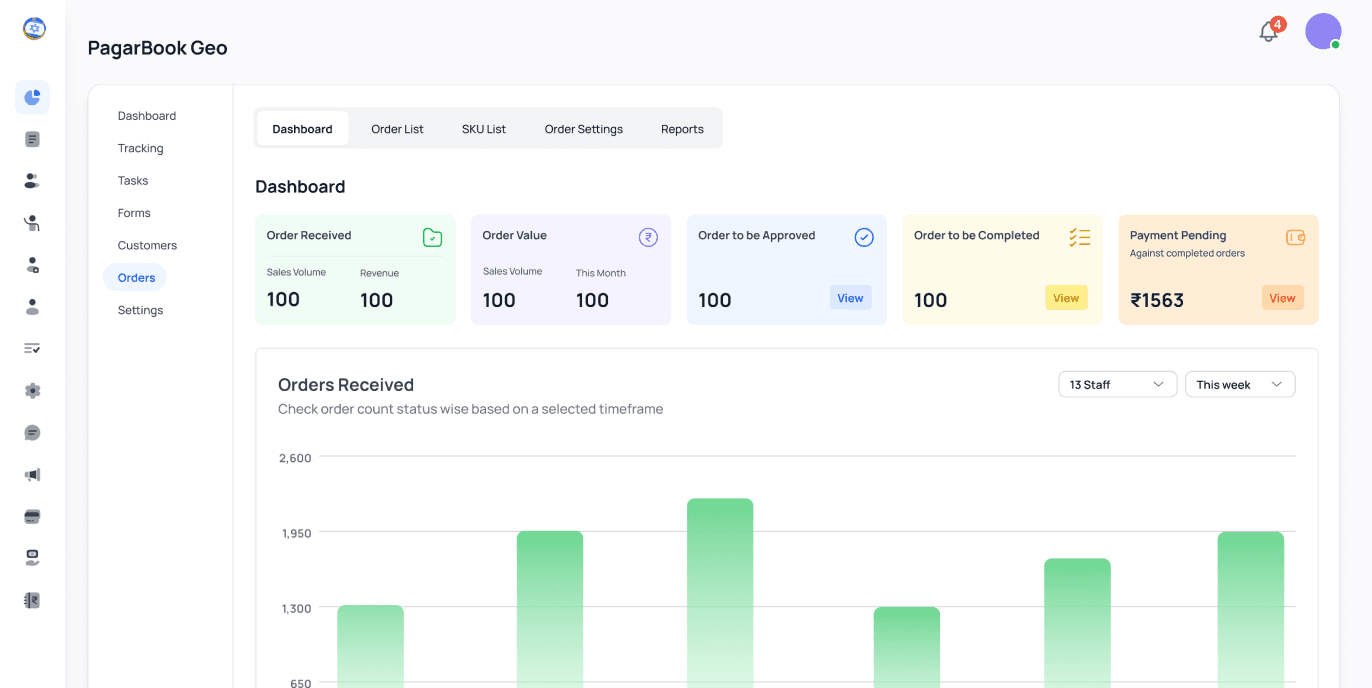View orders to be approved
Viewport: 1372px width, 688px height.
(x=850, y=298)
